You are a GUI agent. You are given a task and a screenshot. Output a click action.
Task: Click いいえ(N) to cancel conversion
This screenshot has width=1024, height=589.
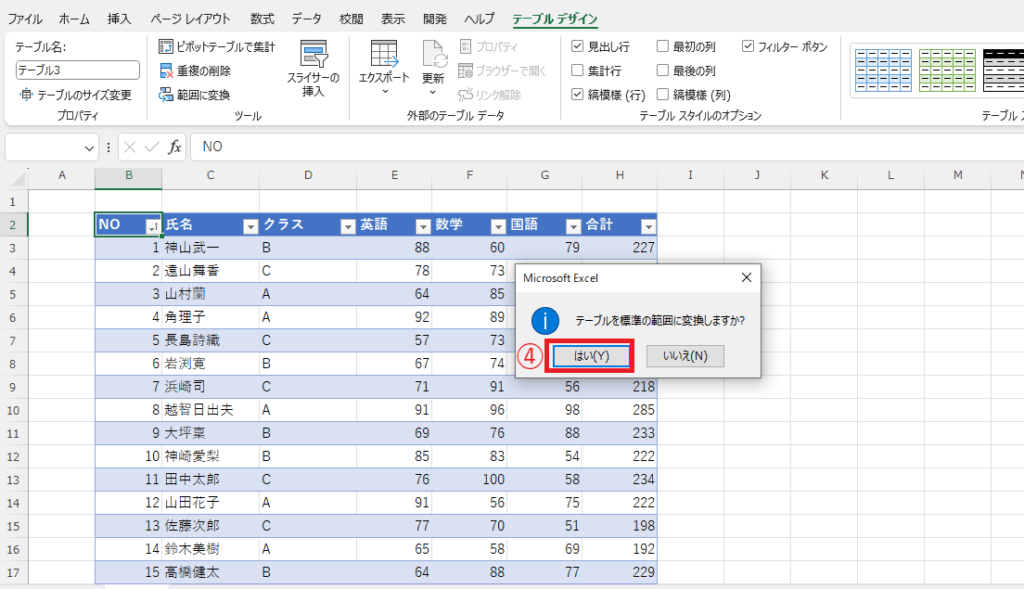(685, 356)
